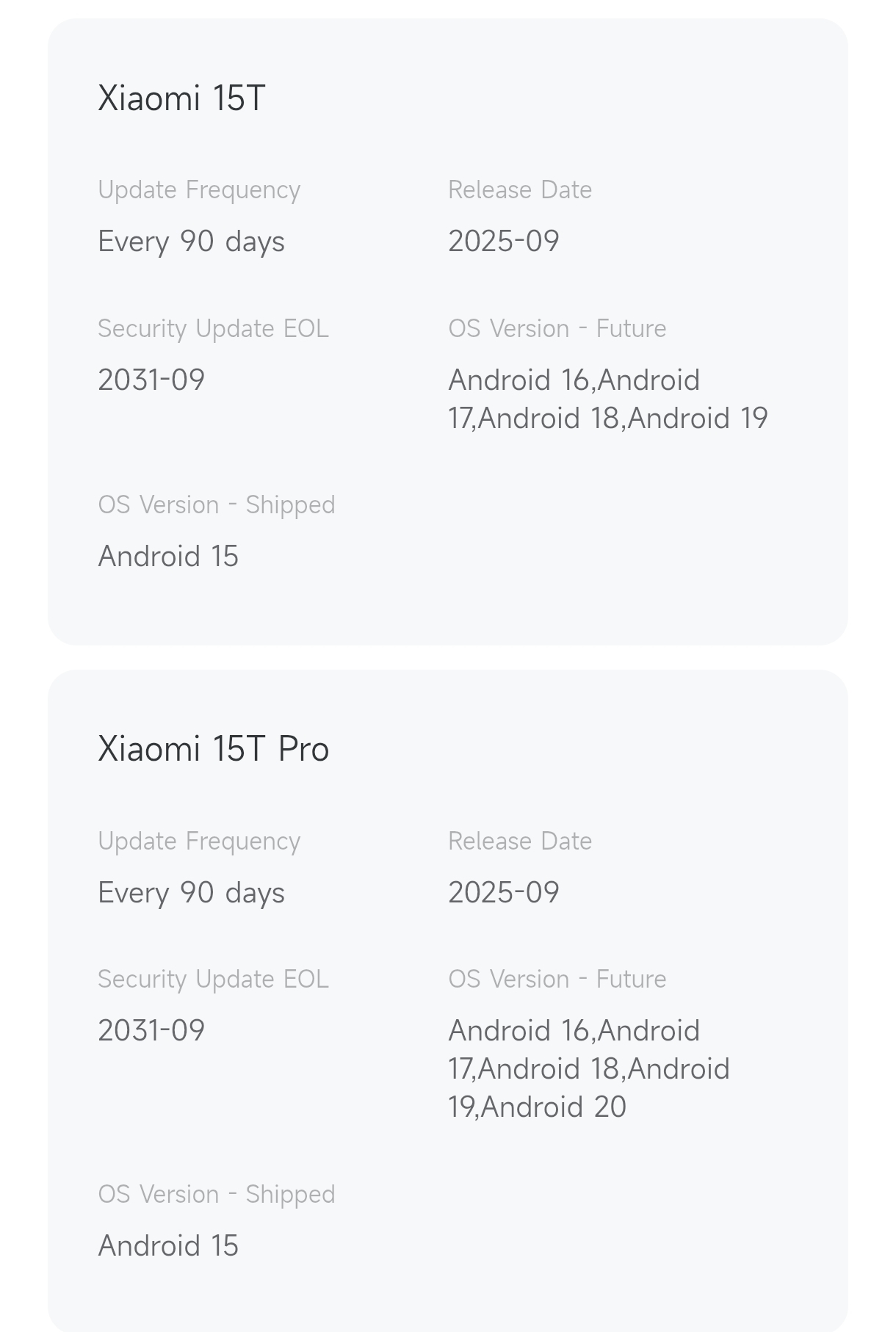Click the Xiaomi 15T Pro card title
The image size is (896, 1332).
(213, 749)
